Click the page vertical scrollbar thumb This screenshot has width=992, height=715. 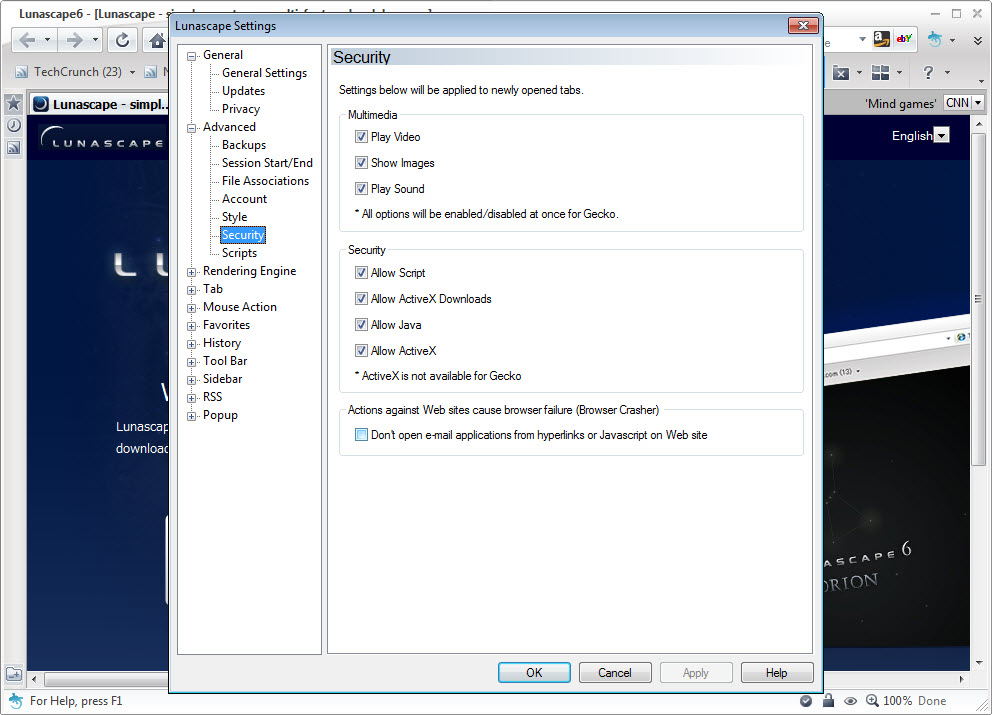979,299
